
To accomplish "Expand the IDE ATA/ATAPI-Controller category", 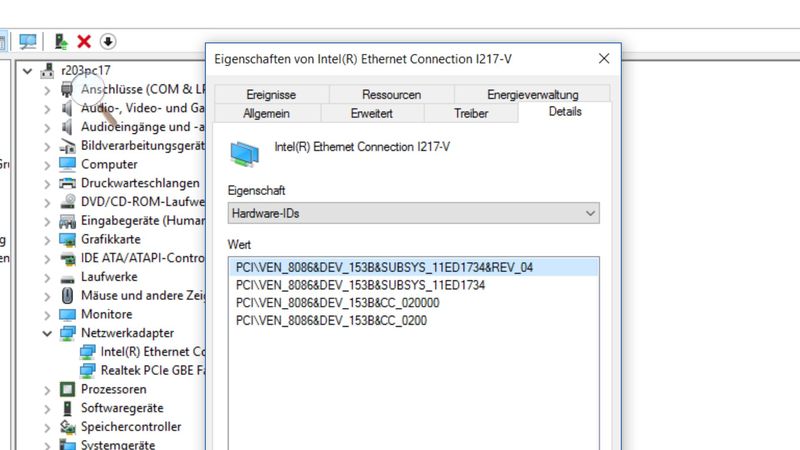I will point(47,259).
